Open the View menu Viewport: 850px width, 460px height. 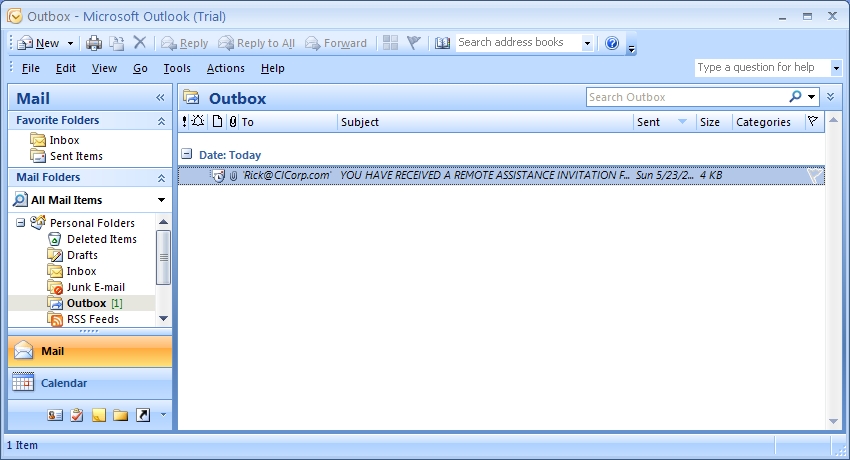(104, 68)
